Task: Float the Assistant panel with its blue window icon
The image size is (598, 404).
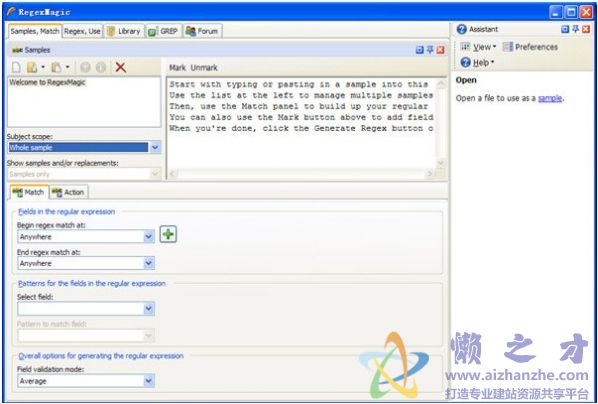Action: pyautogui.click(x=565, y=29)
